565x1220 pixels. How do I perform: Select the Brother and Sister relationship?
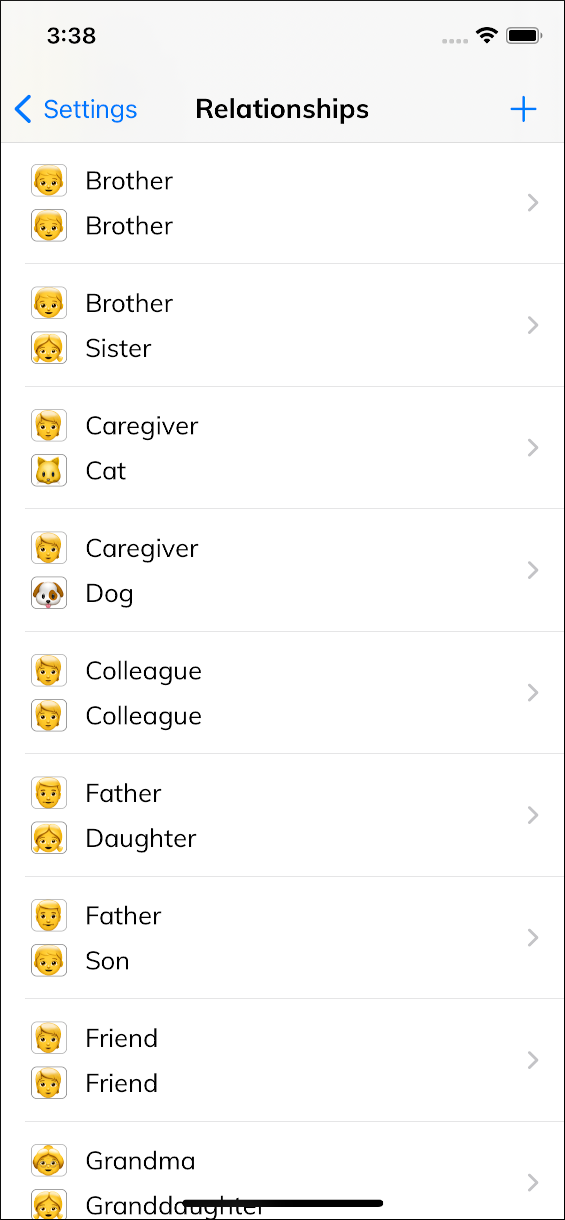283,326
